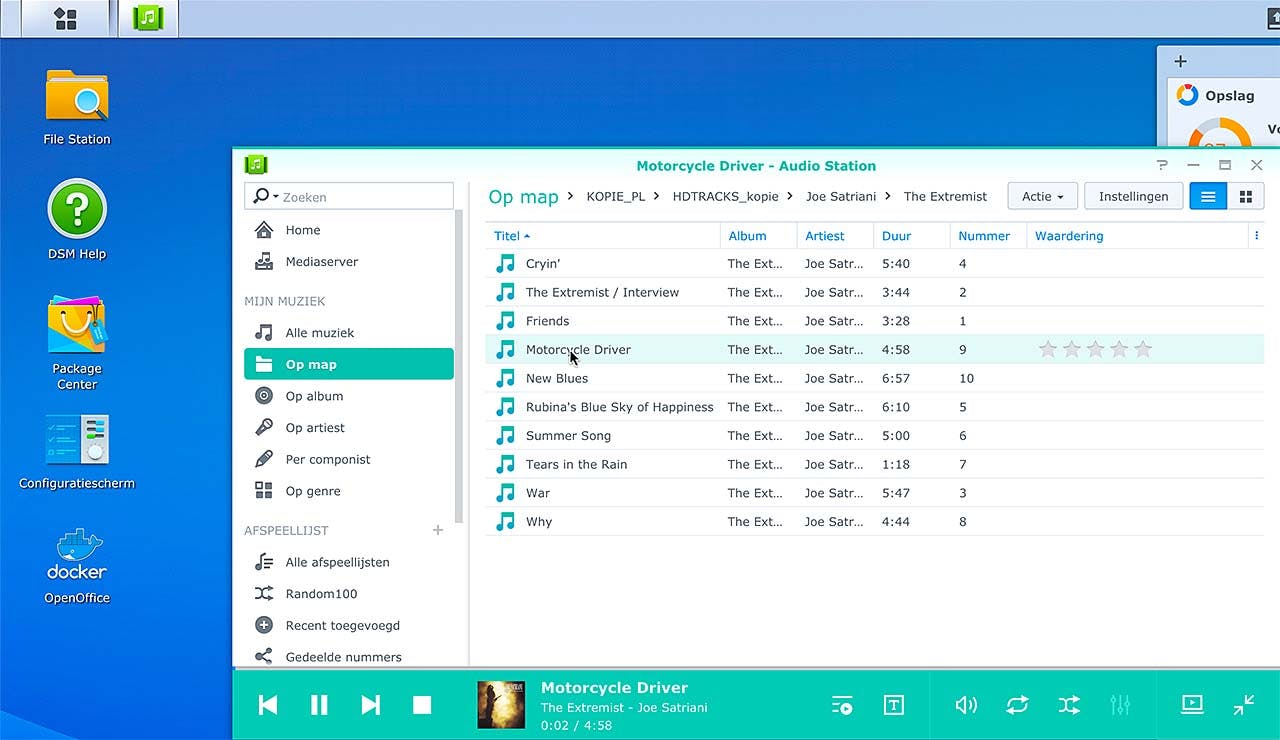The width and height of the screenshot is (1280, 740).
Task: Go to HDTRACKS_kopie in breadcrumb
Action: tap(725, 196)
